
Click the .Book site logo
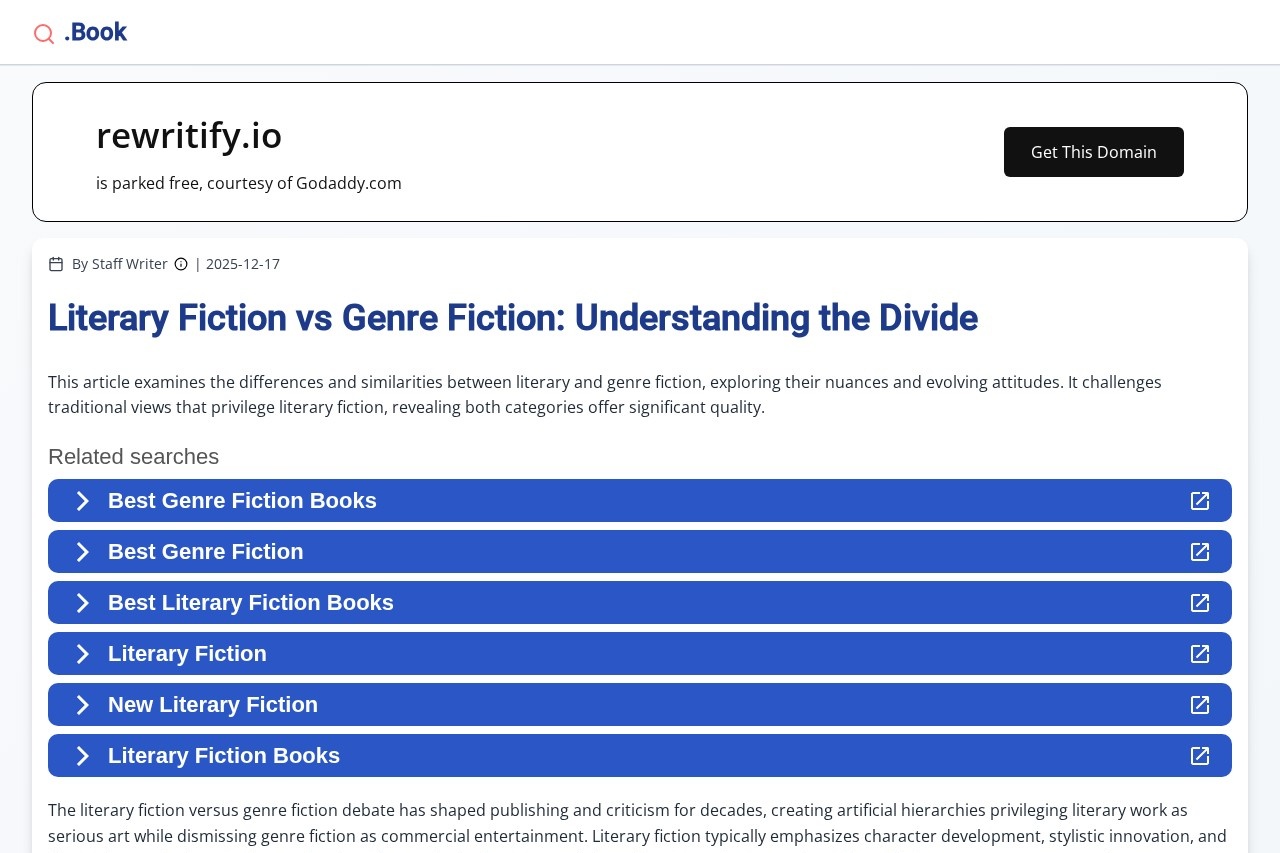(x=95, y=32)
